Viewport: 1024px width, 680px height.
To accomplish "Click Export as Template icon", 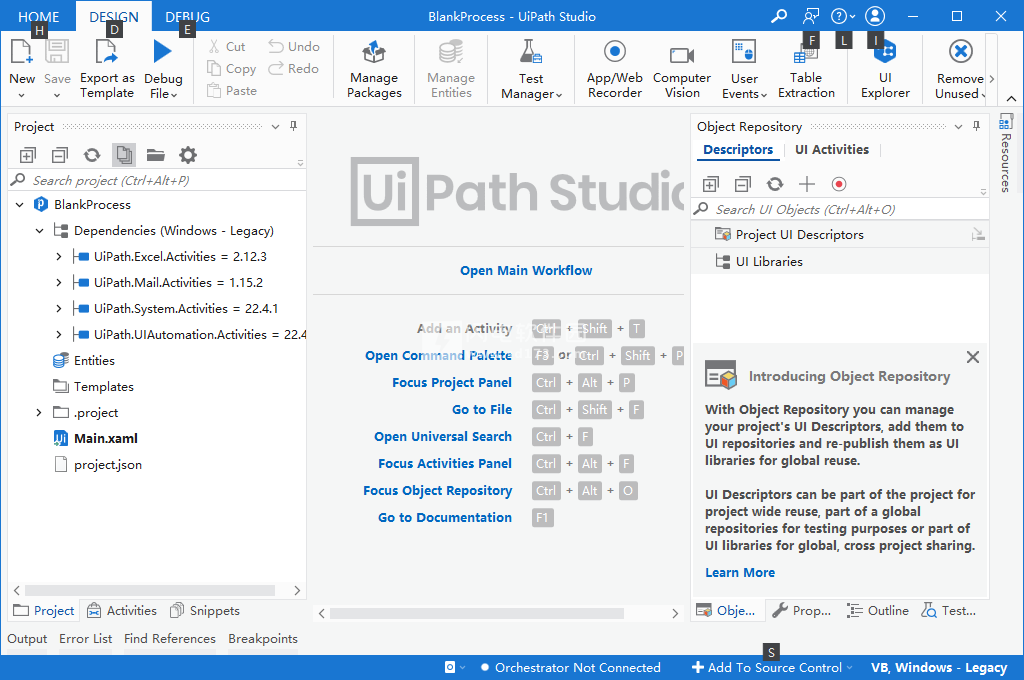I will [106, 52].
